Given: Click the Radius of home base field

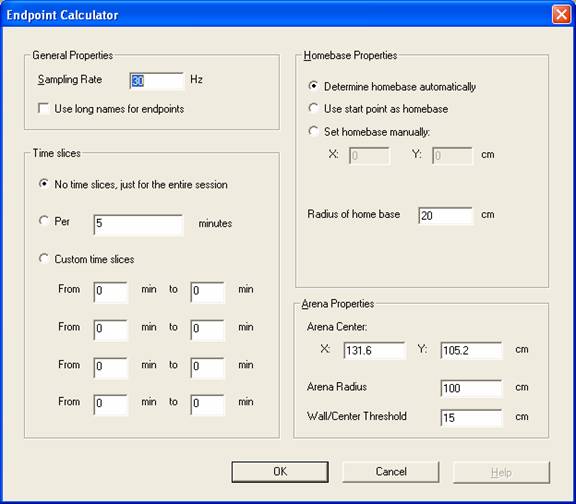Looking at the screenshot, I should tap(446, 215).
